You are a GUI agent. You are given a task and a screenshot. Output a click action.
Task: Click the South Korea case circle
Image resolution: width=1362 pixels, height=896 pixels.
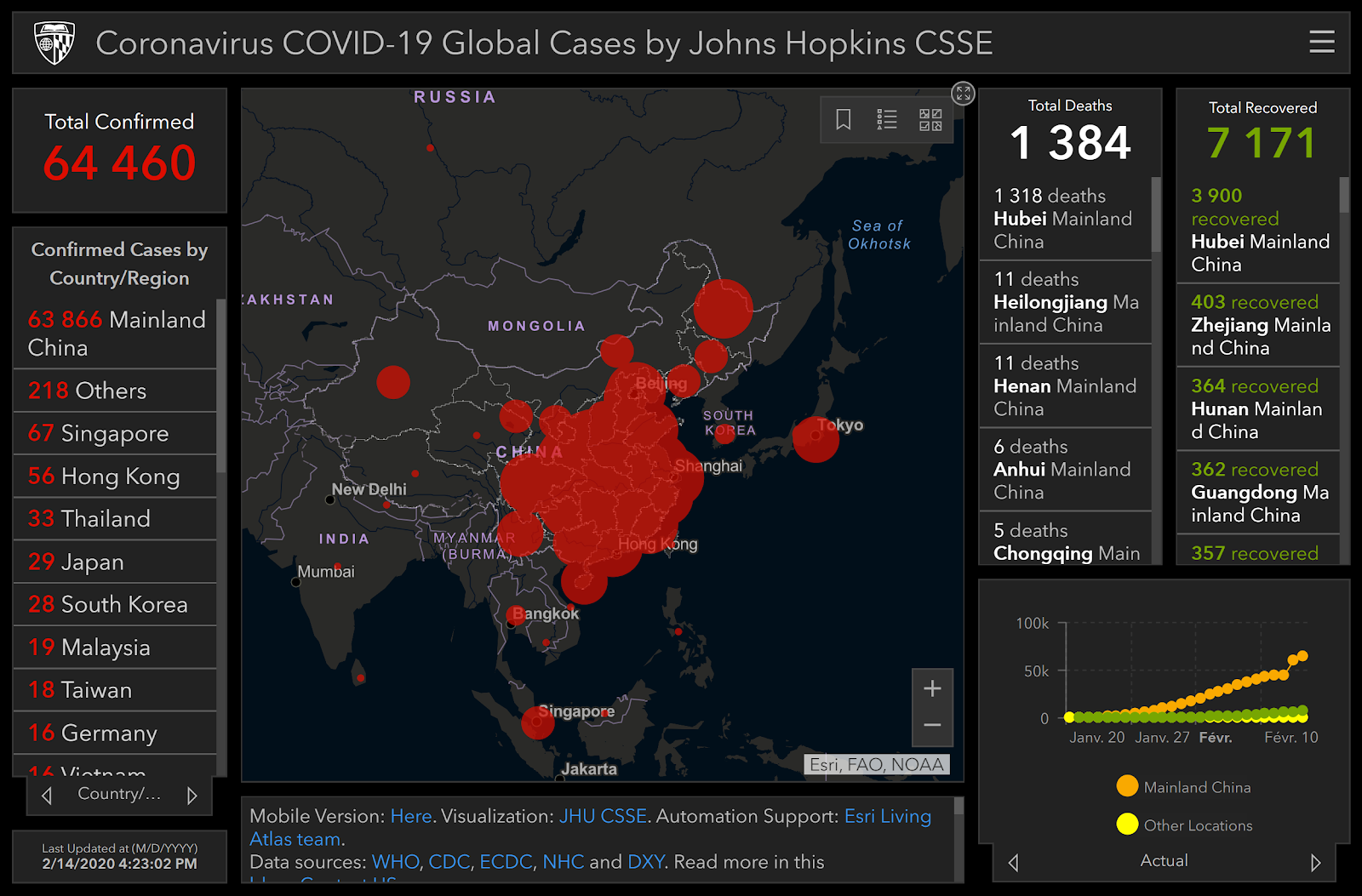coord(724,433)
